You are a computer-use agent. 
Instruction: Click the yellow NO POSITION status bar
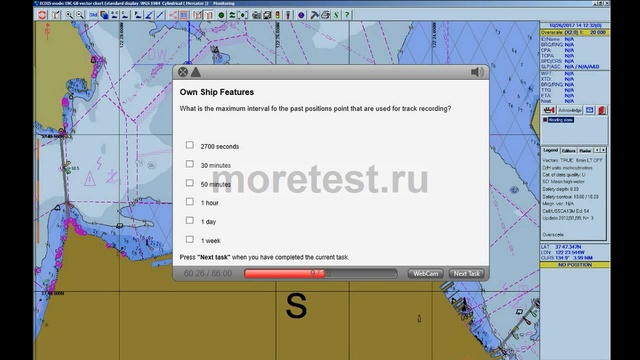point(574,265)
